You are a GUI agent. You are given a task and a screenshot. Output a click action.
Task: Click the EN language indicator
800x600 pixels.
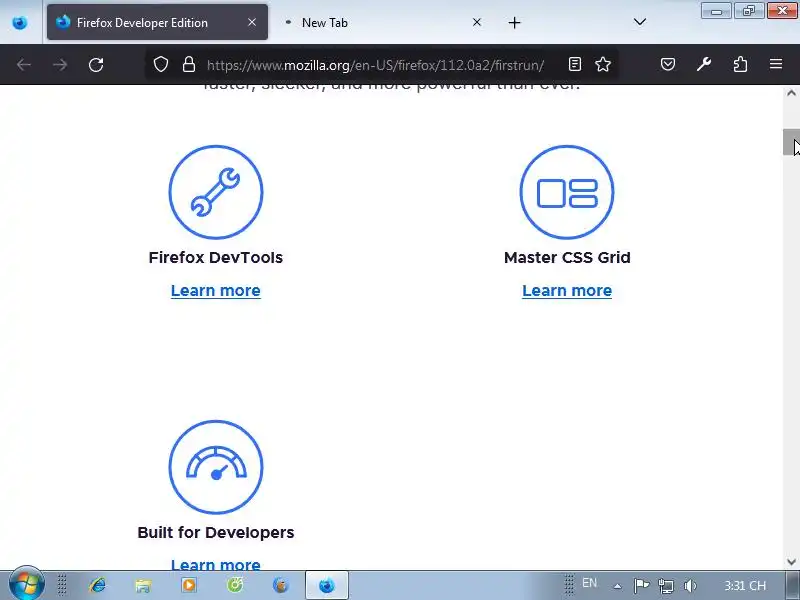(x=589, y=583)
